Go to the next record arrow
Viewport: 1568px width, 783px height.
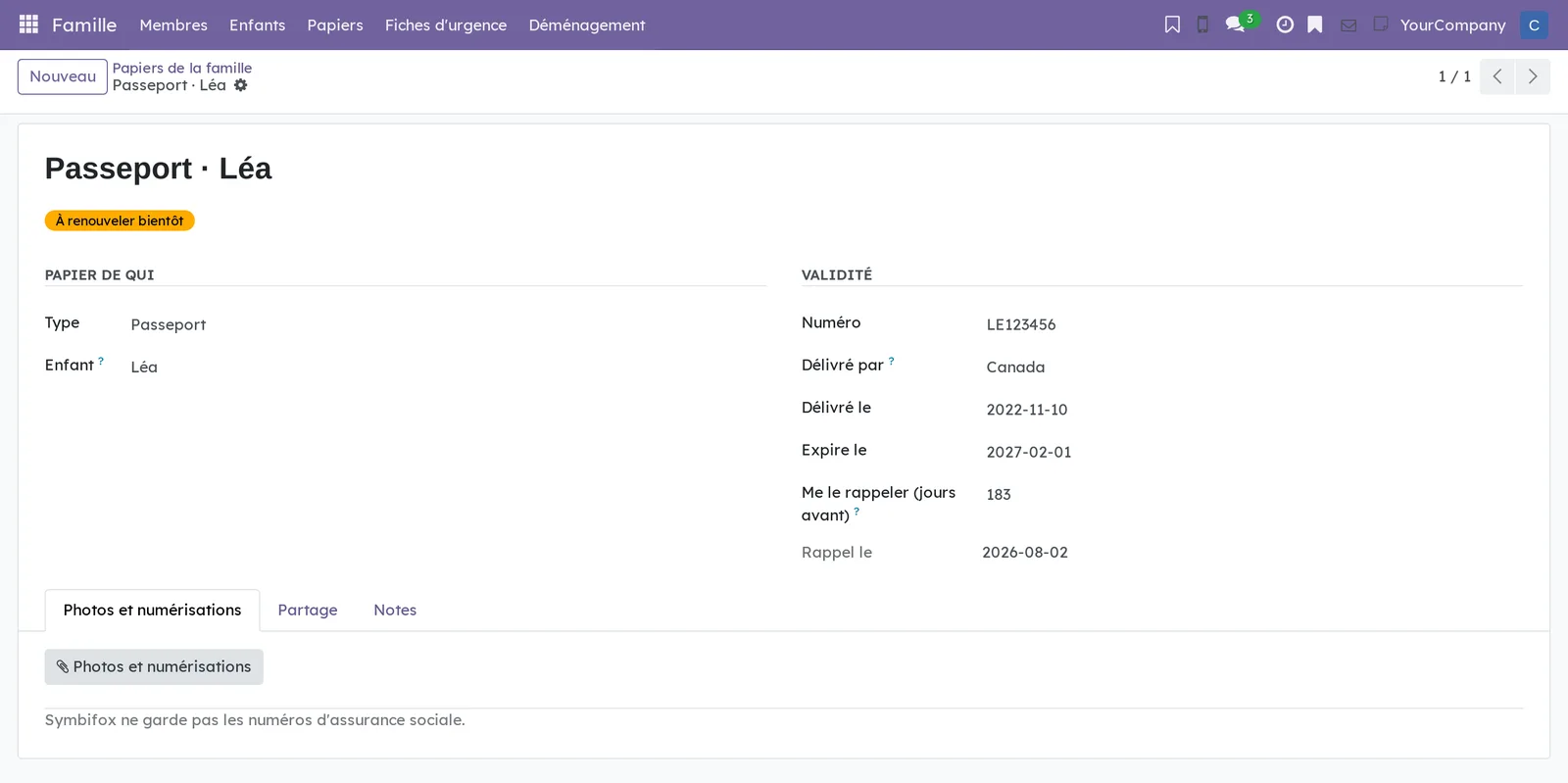tap(1533, 76)
